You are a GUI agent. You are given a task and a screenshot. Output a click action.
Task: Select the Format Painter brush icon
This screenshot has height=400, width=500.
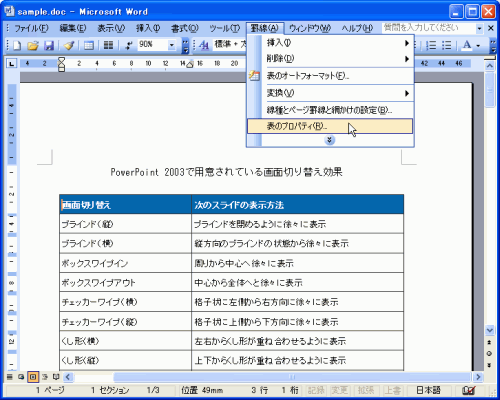(69, 45)
